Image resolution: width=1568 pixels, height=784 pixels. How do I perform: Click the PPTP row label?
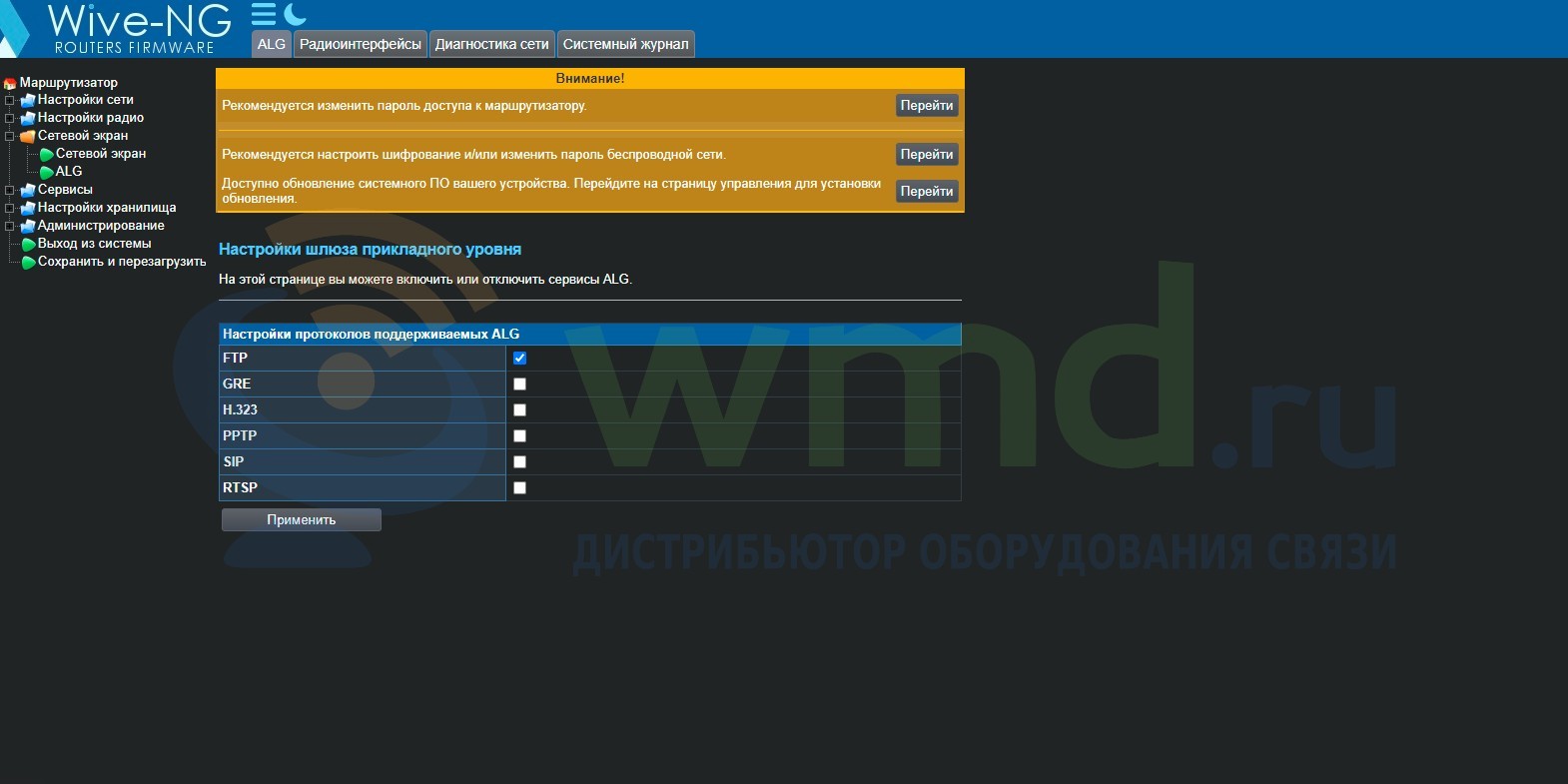click(240, 435)
